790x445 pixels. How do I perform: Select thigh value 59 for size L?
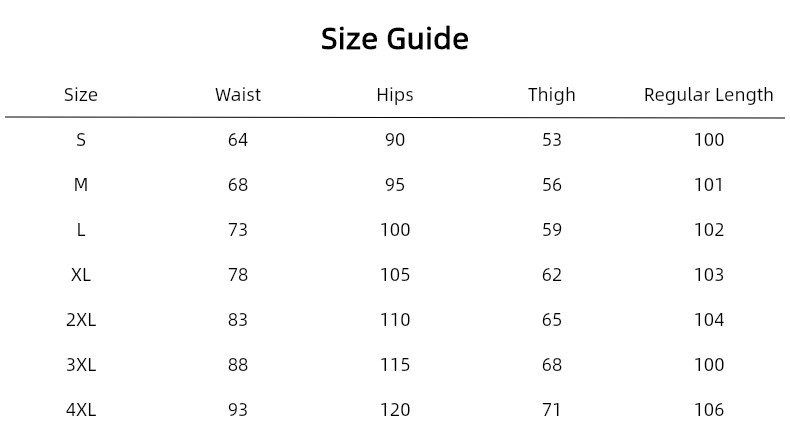pos(552,230)
